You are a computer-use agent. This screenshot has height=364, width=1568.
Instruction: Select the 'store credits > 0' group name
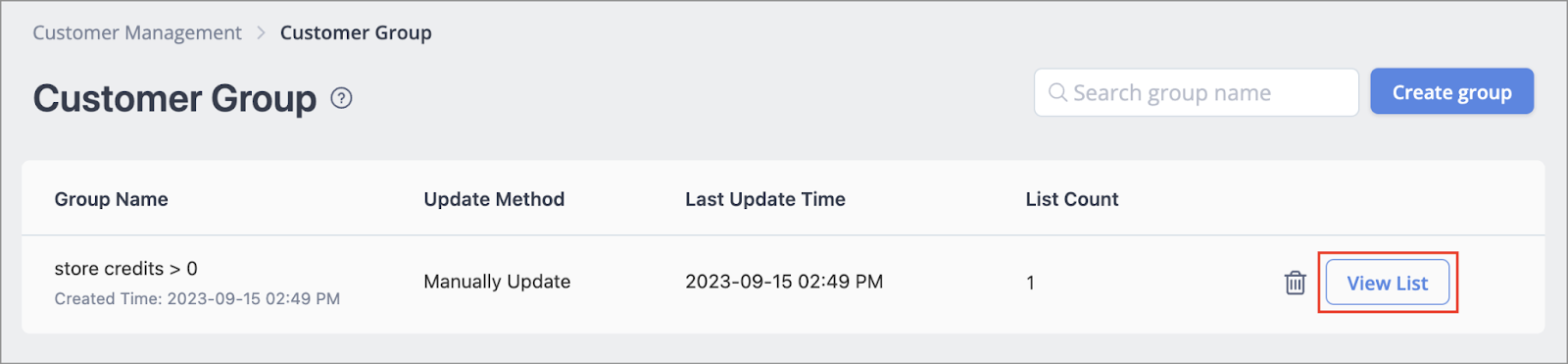coord(125,268)
